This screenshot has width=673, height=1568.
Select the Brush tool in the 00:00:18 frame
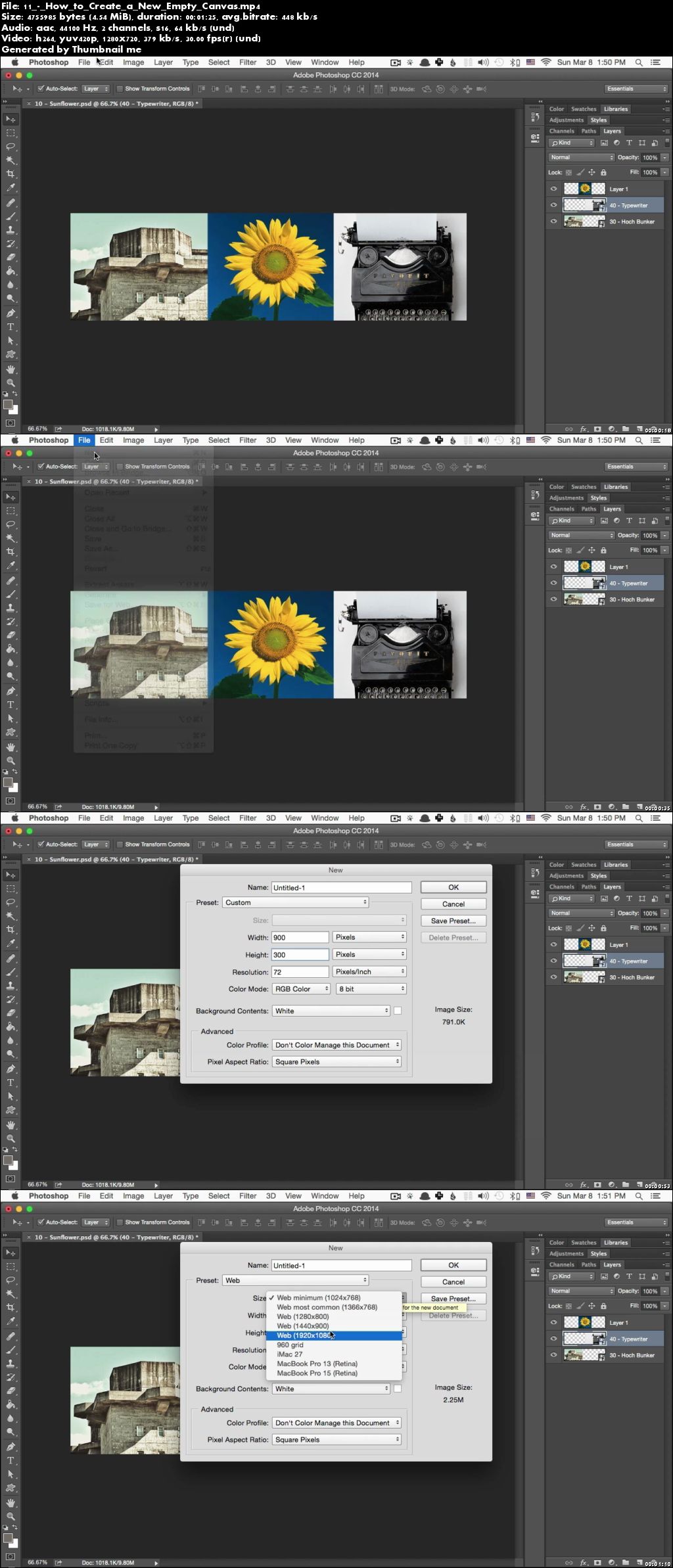(11, 216)
